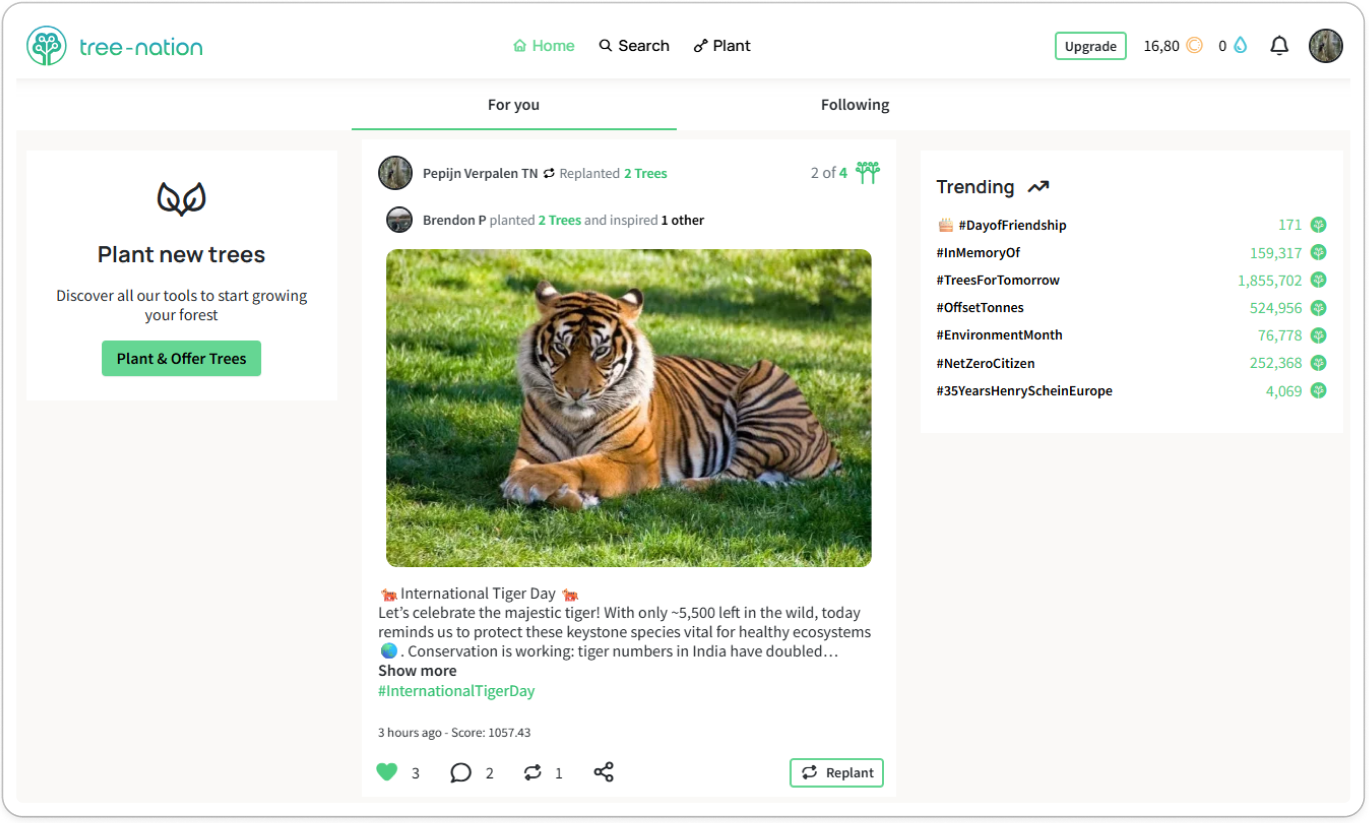Click the trees icon next to 2 of 4
This screenshot has width=1369, height=823.
(x=867, y=172)
